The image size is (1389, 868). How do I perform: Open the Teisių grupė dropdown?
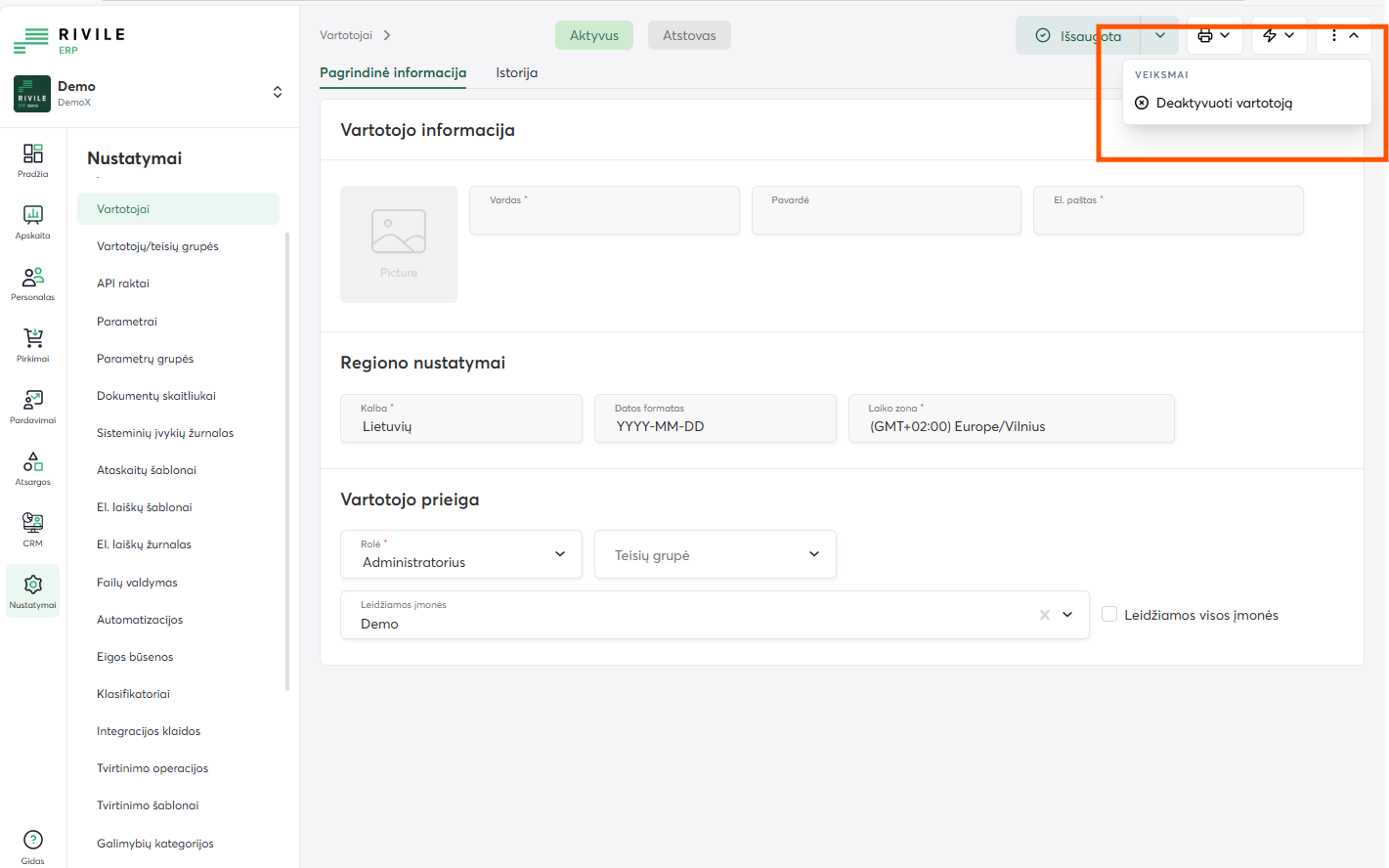[x=716, y=554]
